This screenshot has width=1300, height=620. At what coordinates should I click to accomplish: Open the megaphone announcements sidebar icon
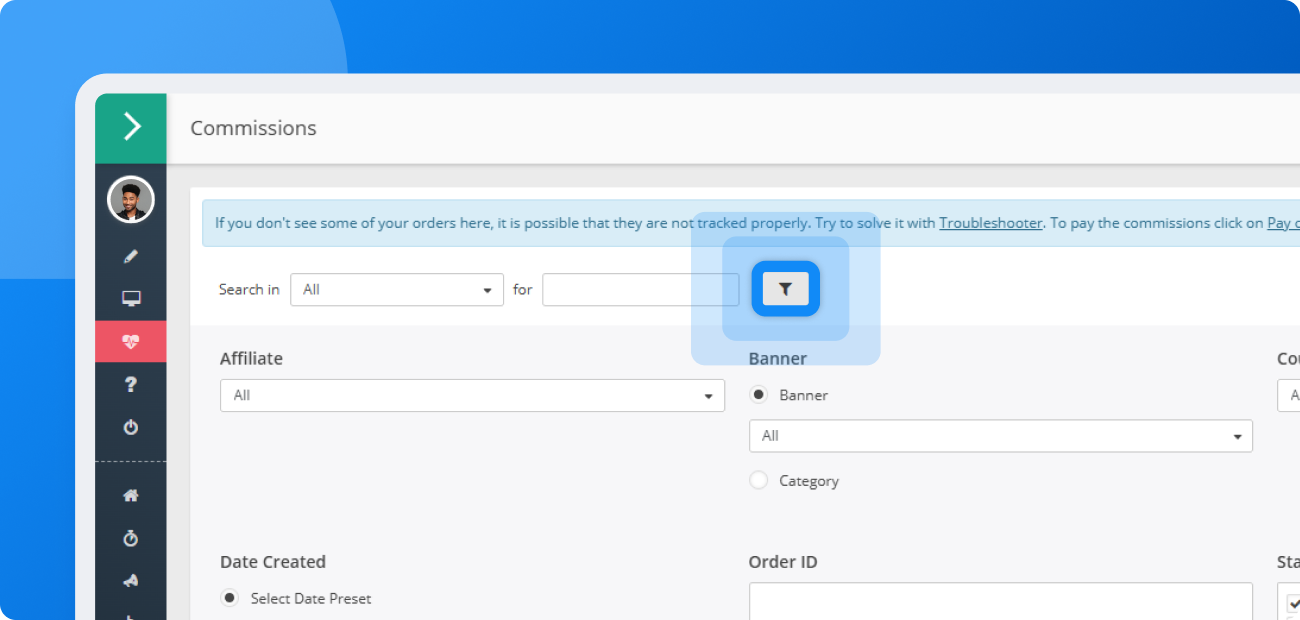coord(130,580)
